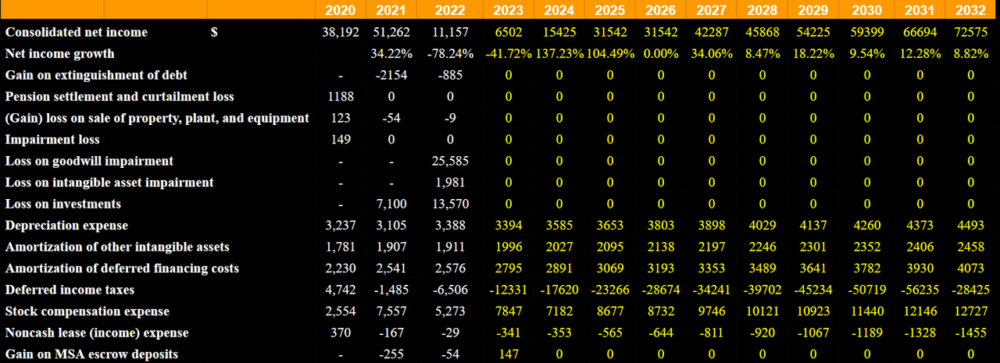Click 2022 net income cell 11,157
Image resolution: width=1000 pixels, height=363 pixels.
[x=450, y=33]
